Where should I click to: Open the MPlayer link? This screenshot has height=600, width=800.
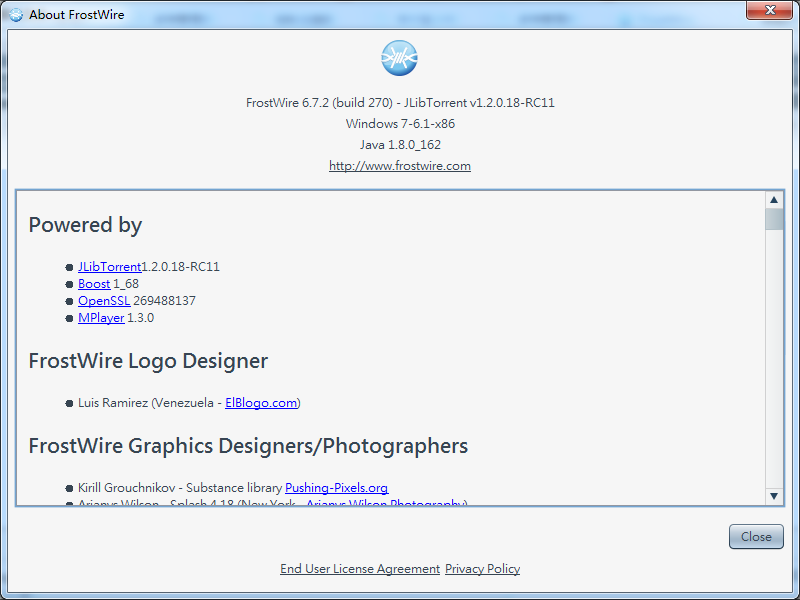click(101, 318)
